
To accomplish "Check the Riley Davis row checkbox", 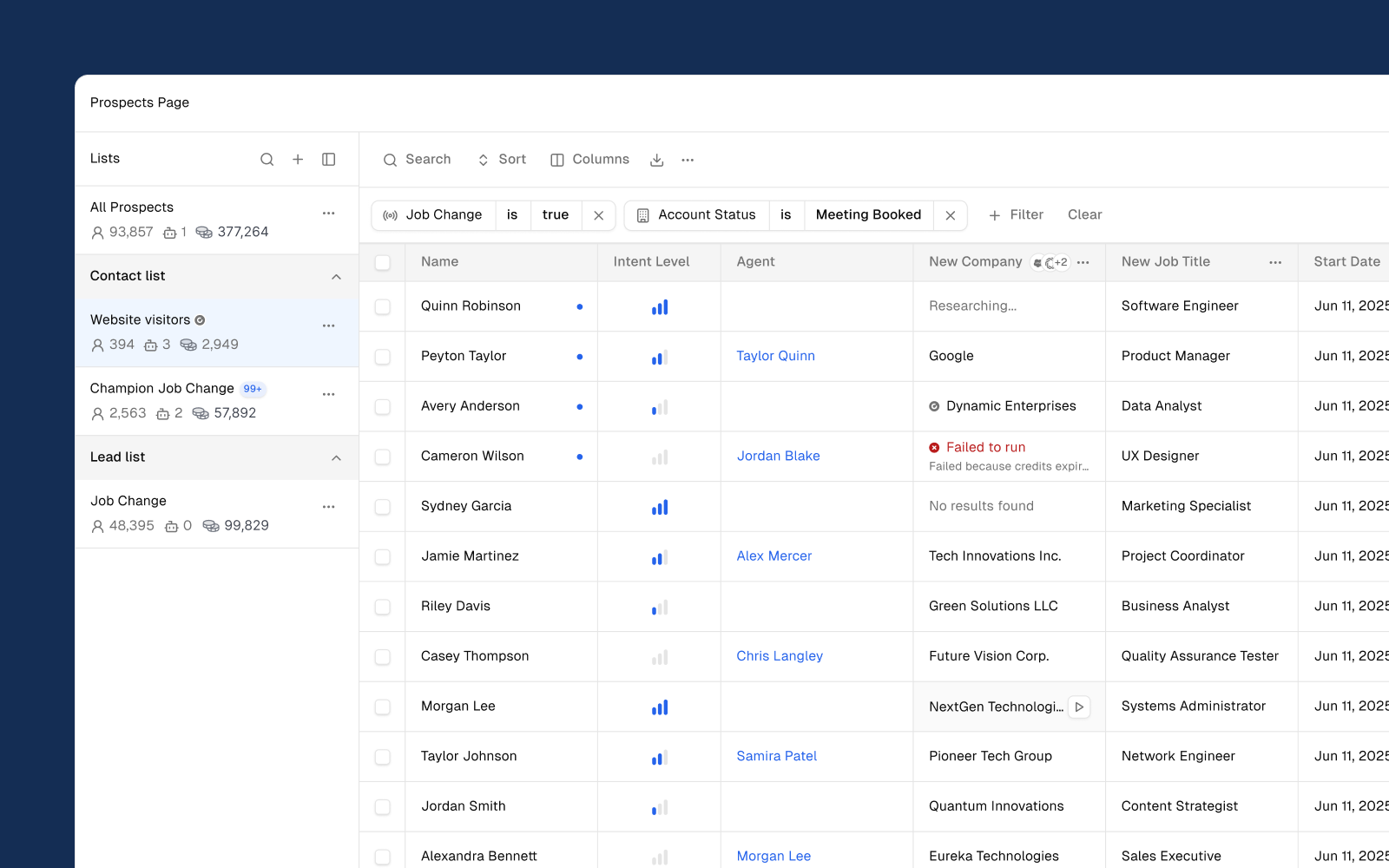I will [x=382, y=607].
